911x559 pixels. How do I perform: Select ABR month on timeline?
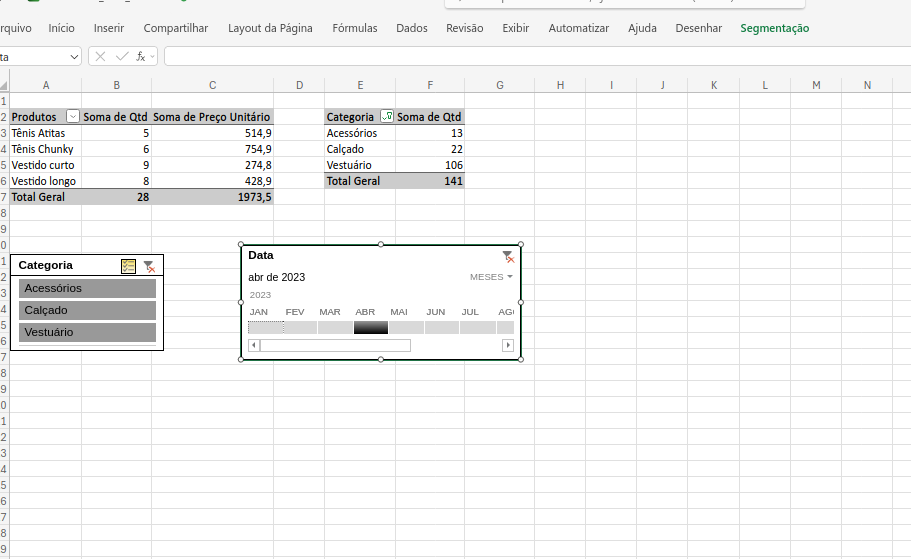click(371, 327)
